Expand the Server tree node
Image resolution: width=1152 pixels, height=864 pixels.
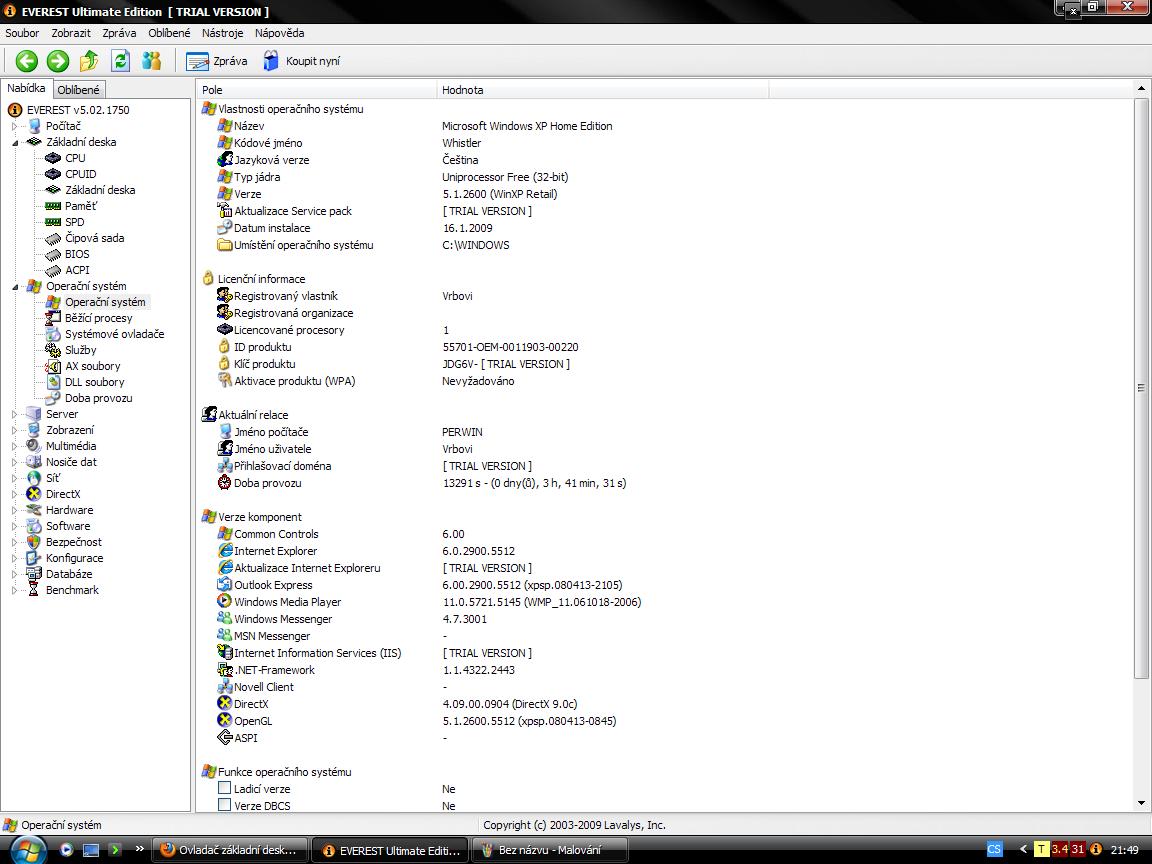click(x=14, y=414)
